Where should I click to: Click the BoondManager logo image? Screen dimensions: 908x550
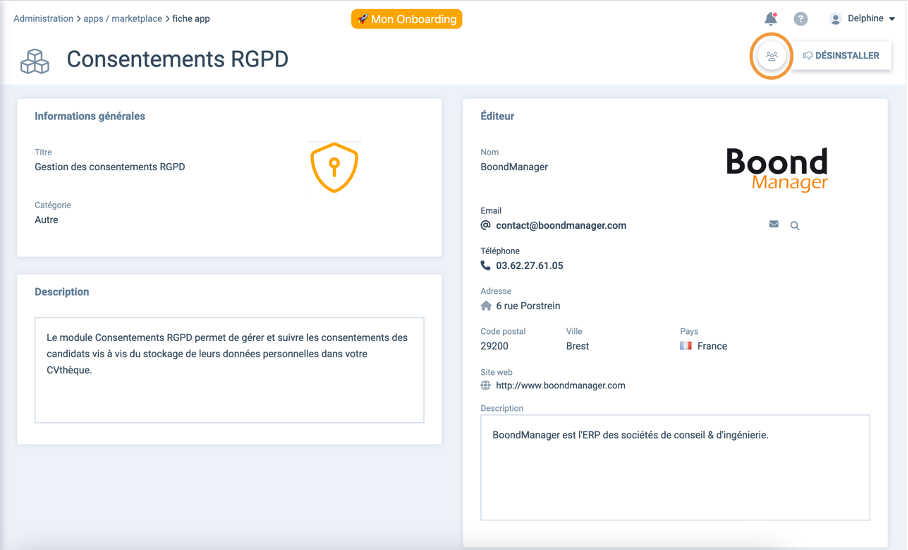[777, 169]
